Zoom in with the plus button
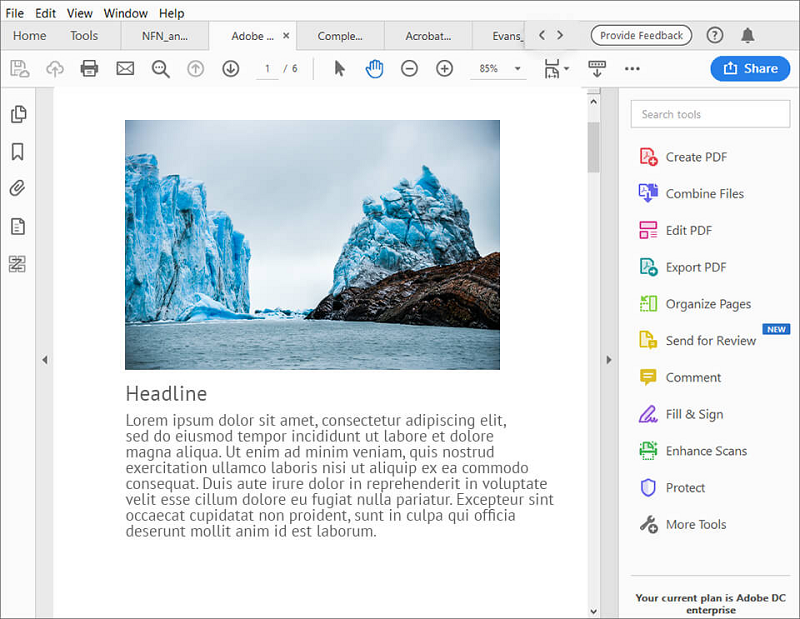800x619 pixels. click(x=445, y=69)
